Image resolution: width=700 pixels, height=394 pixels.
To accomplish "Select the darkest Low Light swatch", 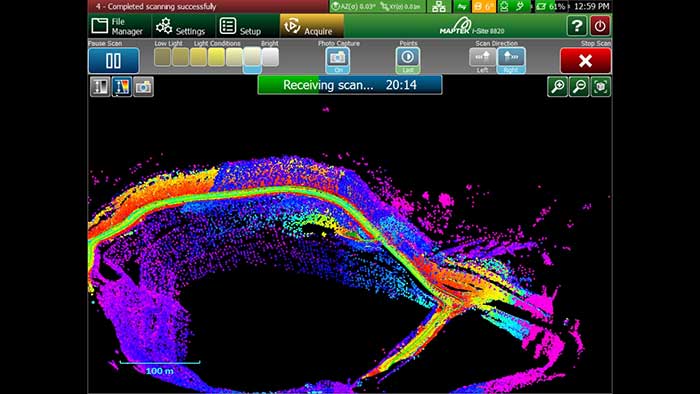I will [x=162, y=57].
